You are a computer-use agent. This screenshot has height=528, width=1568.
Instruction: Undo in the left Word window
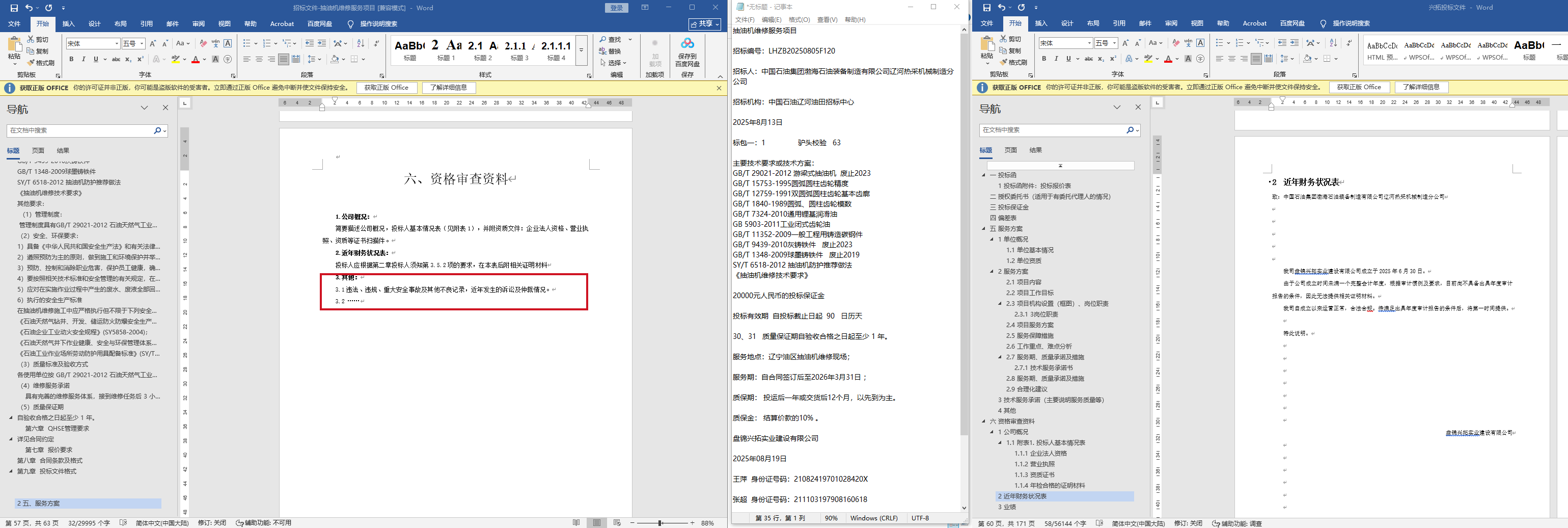tap(29, 8)
